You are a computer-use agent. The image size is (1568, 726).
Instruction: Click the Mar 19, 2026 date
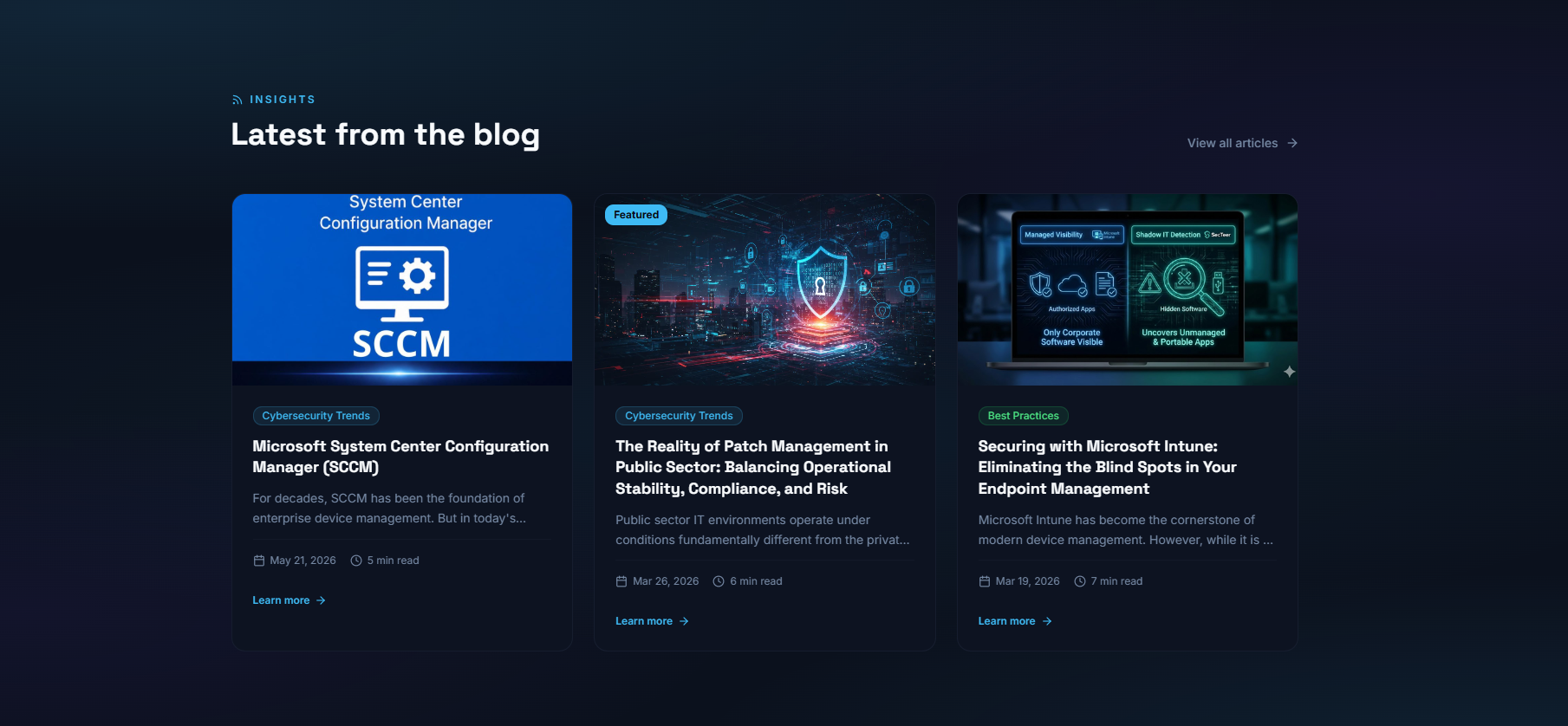tap(1027, 581)
